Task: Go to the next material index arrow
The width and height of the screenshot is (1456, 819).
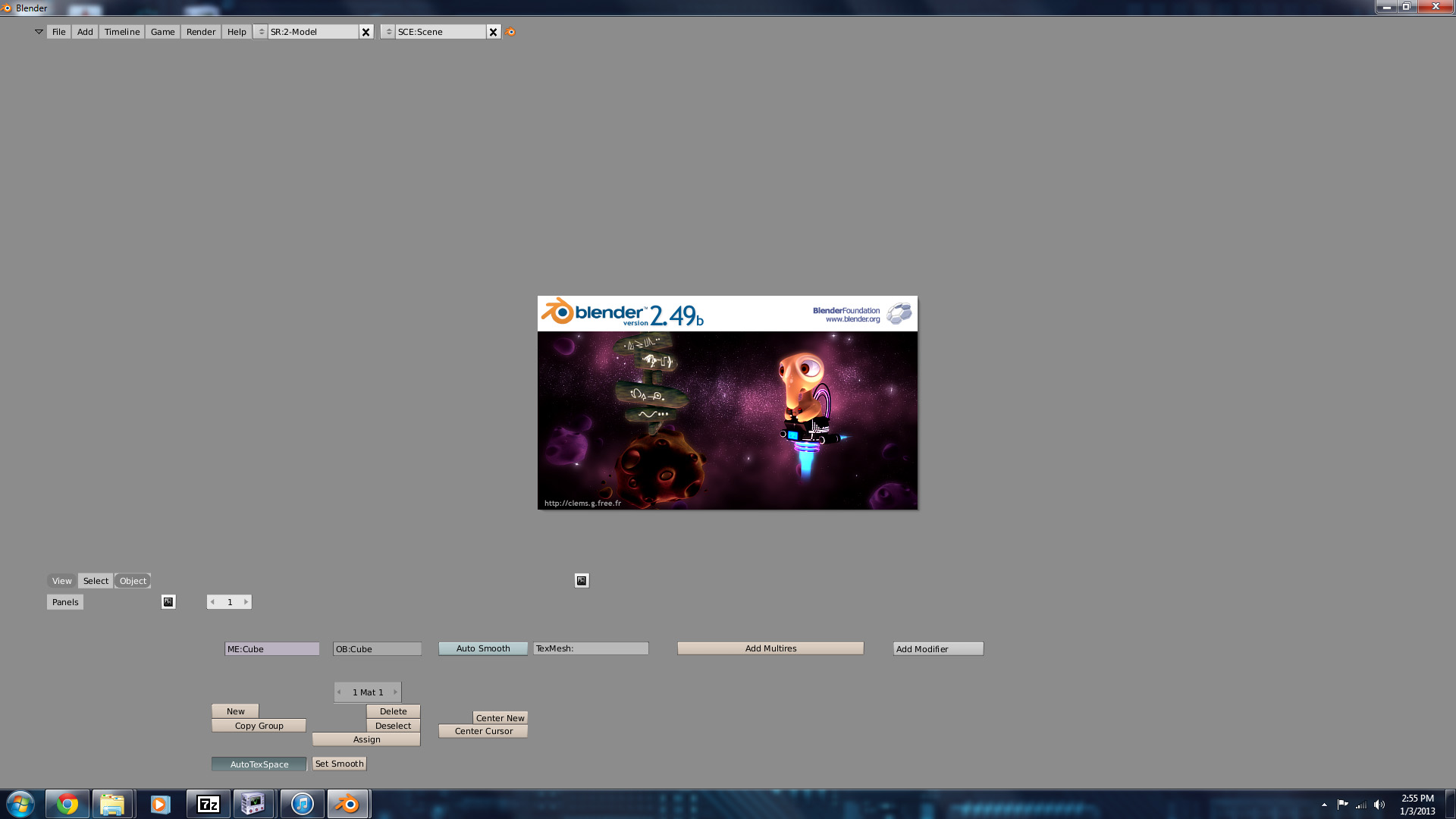Action: coord(395,692)
